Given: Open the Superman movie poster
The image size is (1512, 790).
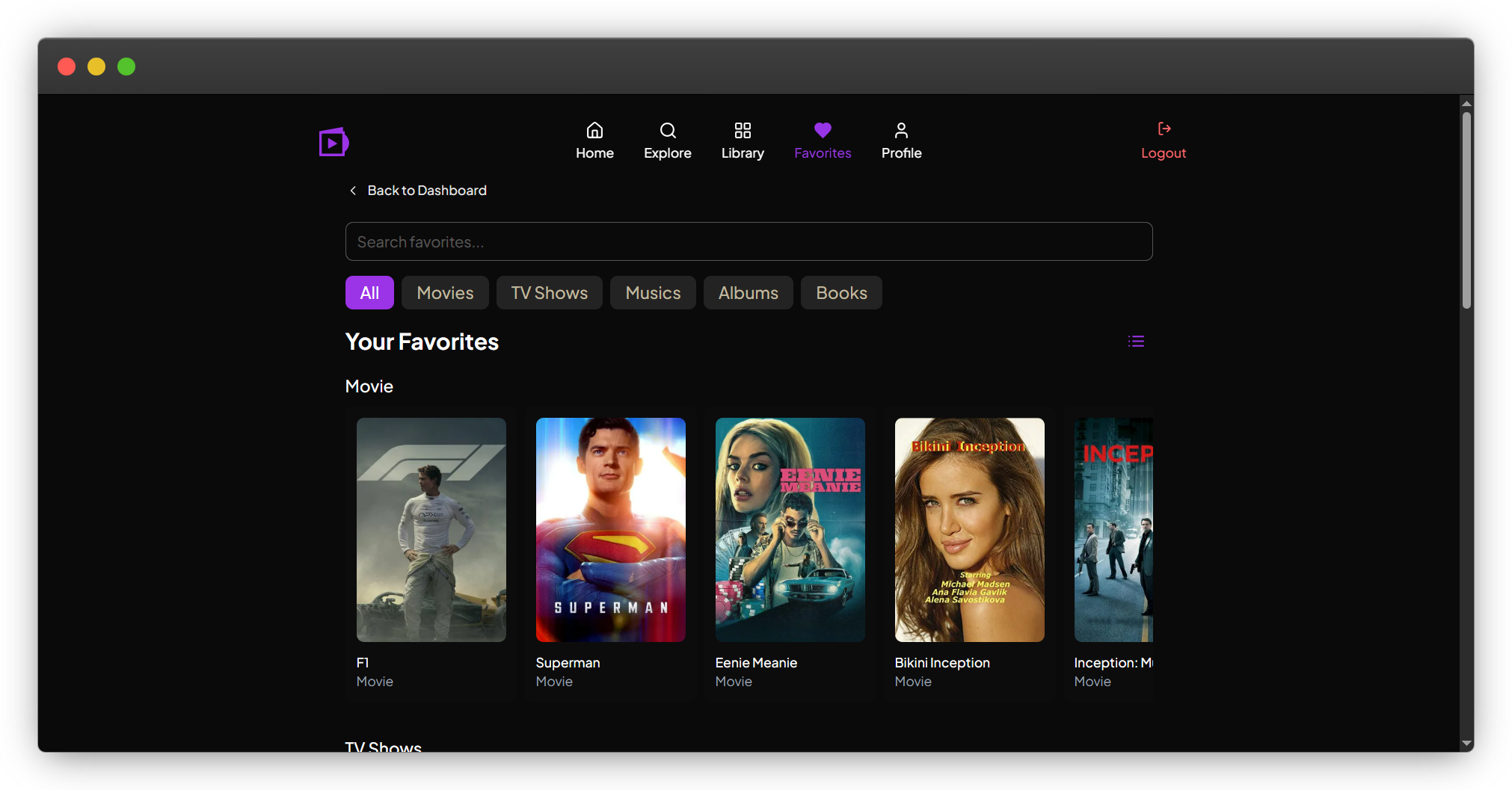Looking at the screenshot, I should pyautogui.click(x=611, y=530).
